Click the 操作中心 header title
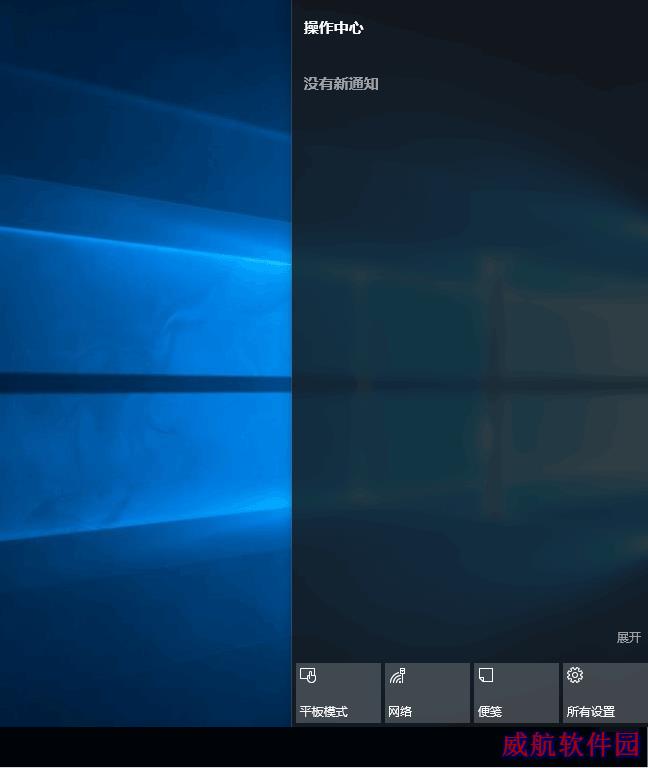Image resolution: width=648 pixels, height=768 pixels. 334,27
